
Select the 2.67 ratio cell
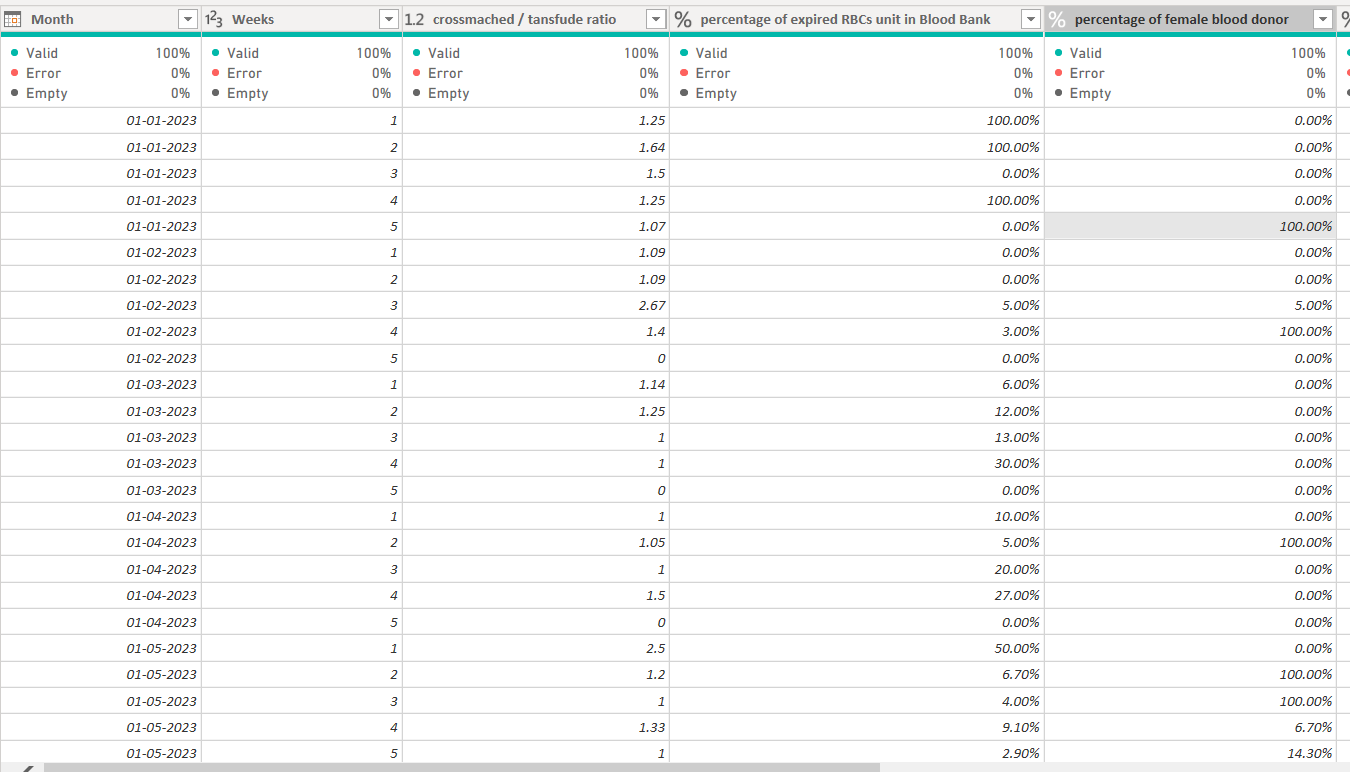pos(536,305)
